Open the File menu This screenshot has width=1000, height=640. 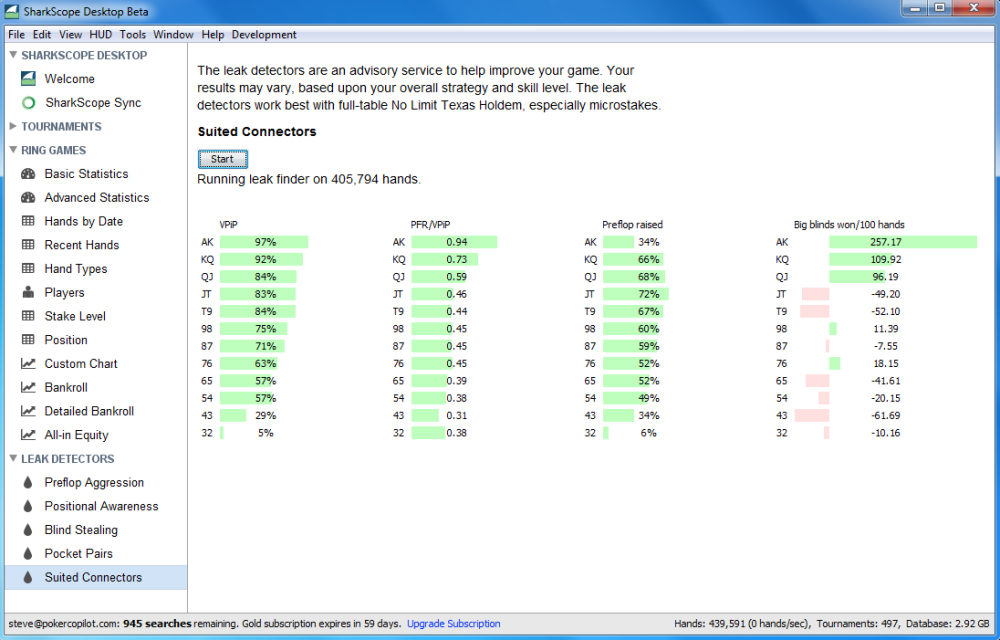click(17, 34)
